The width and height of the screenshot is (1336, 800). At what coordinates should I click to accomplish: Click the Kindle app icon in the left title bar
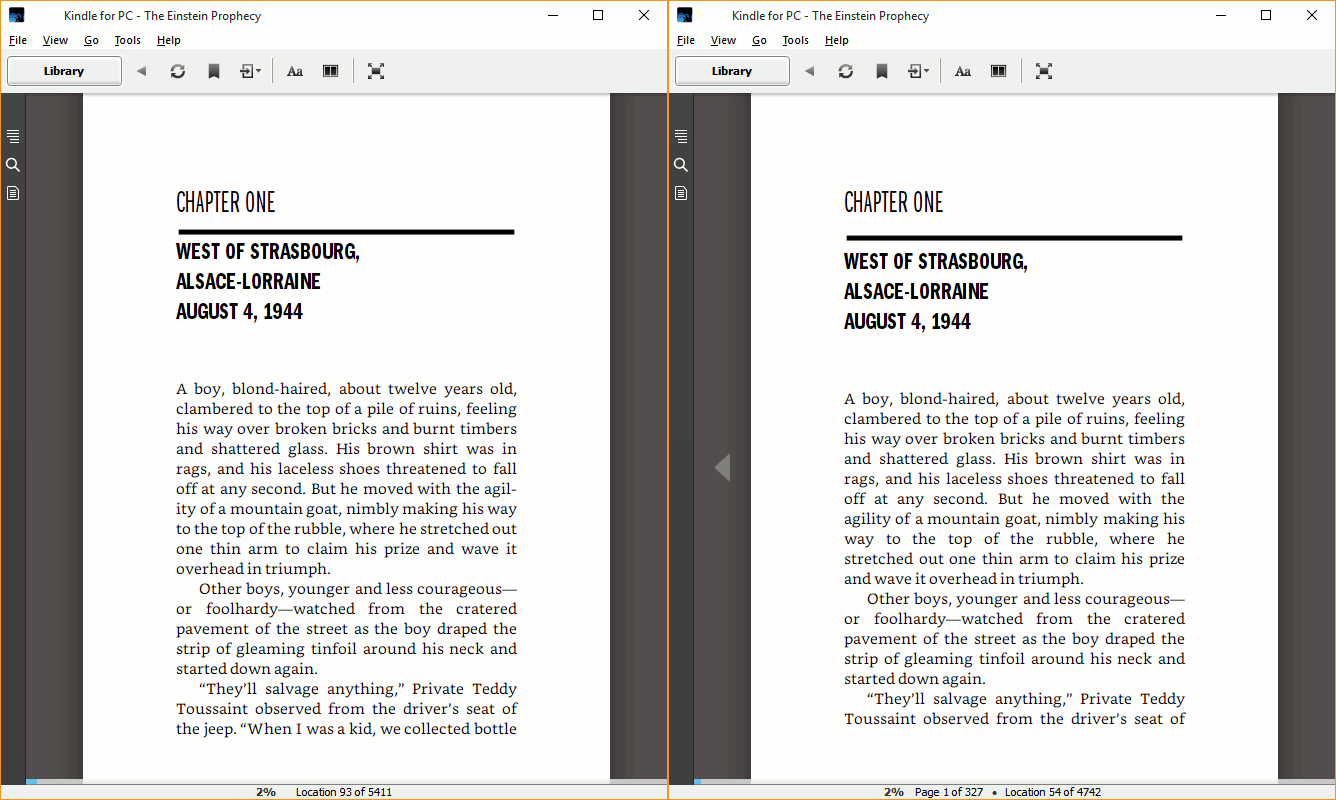(x=17, y=15)
